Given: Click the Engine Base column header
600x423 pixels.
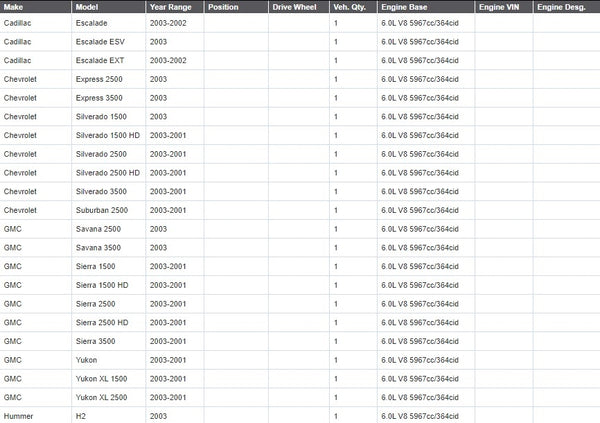Looking at the screenshot, I should [x=406, y=7].
